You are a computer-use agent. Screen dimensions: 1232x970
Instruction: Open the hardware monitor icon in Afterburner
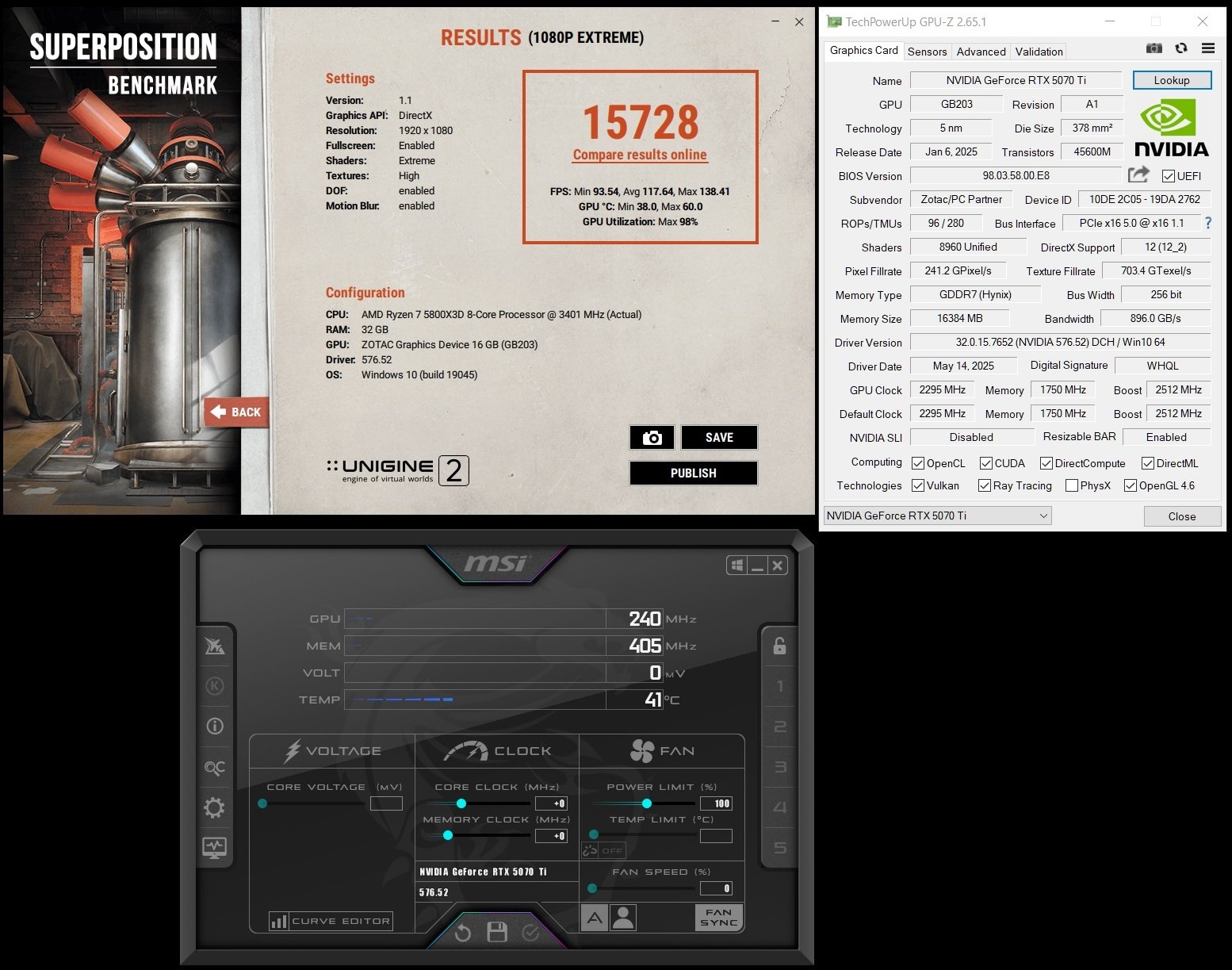(x=215, y=848)
